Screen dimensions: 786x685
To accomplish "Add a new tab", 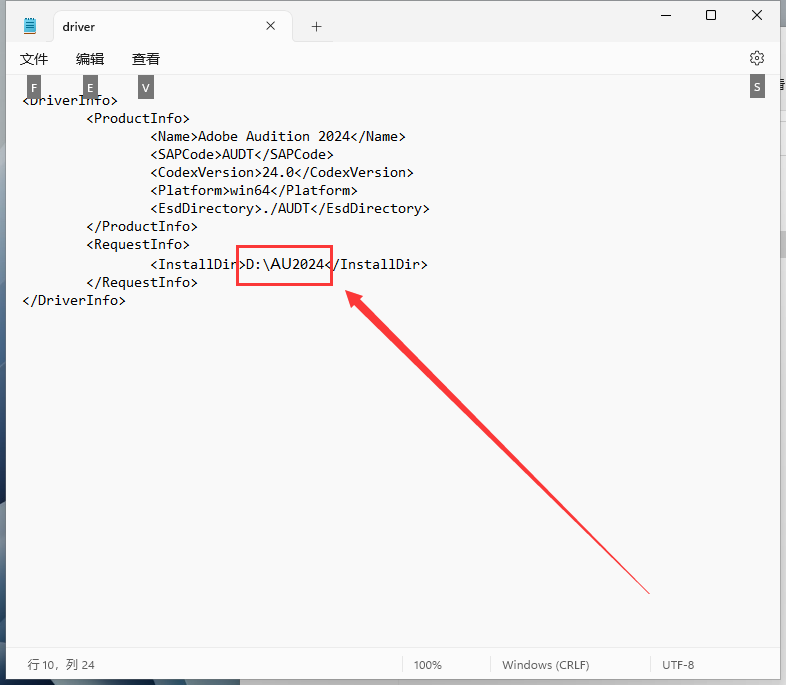I will tap(316, 27).
